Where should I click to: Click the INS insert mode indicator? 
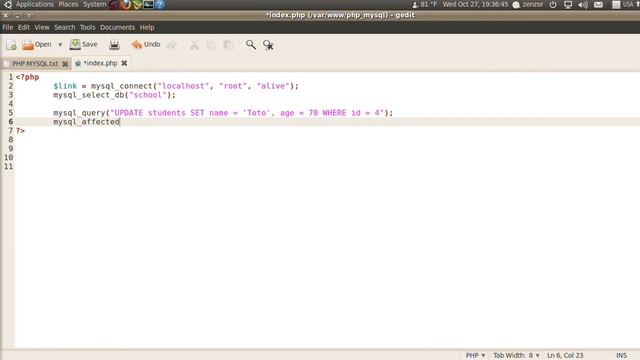pos(621,356)
